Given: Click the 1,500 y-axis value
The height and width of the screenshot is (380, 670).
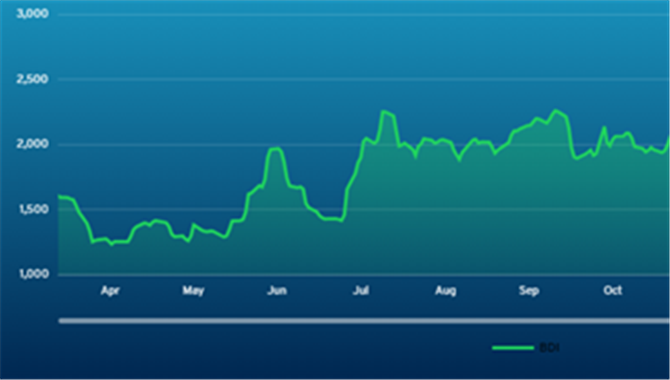Looking at the screenshot, I should pyautogui.click(x=33, y=209).
